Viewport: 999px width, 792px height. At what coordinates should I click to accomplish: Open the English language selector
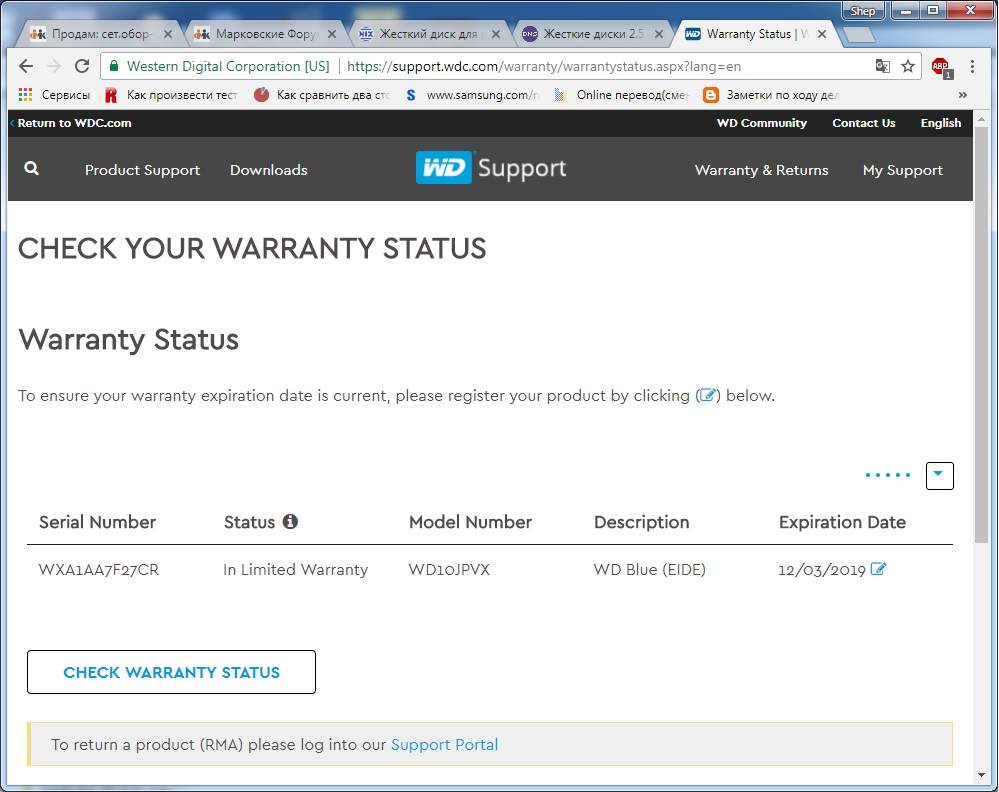pyautogui.click(x=940, y=123)
